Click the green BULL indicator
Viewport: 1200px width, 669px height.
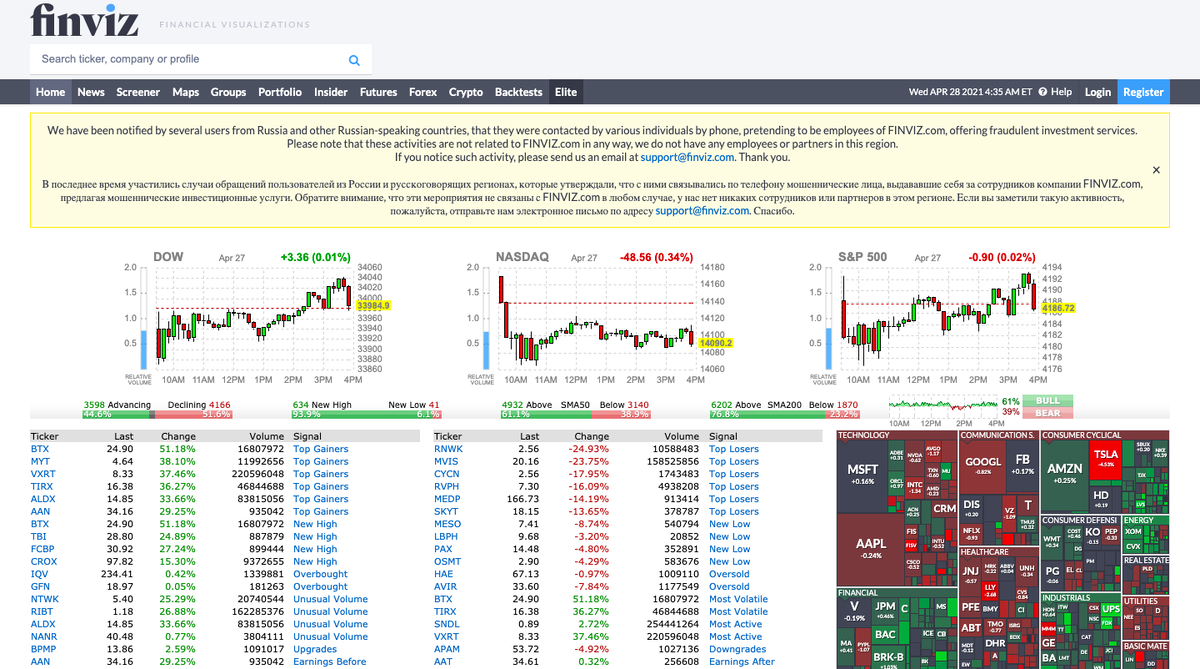coord(1047,401)
